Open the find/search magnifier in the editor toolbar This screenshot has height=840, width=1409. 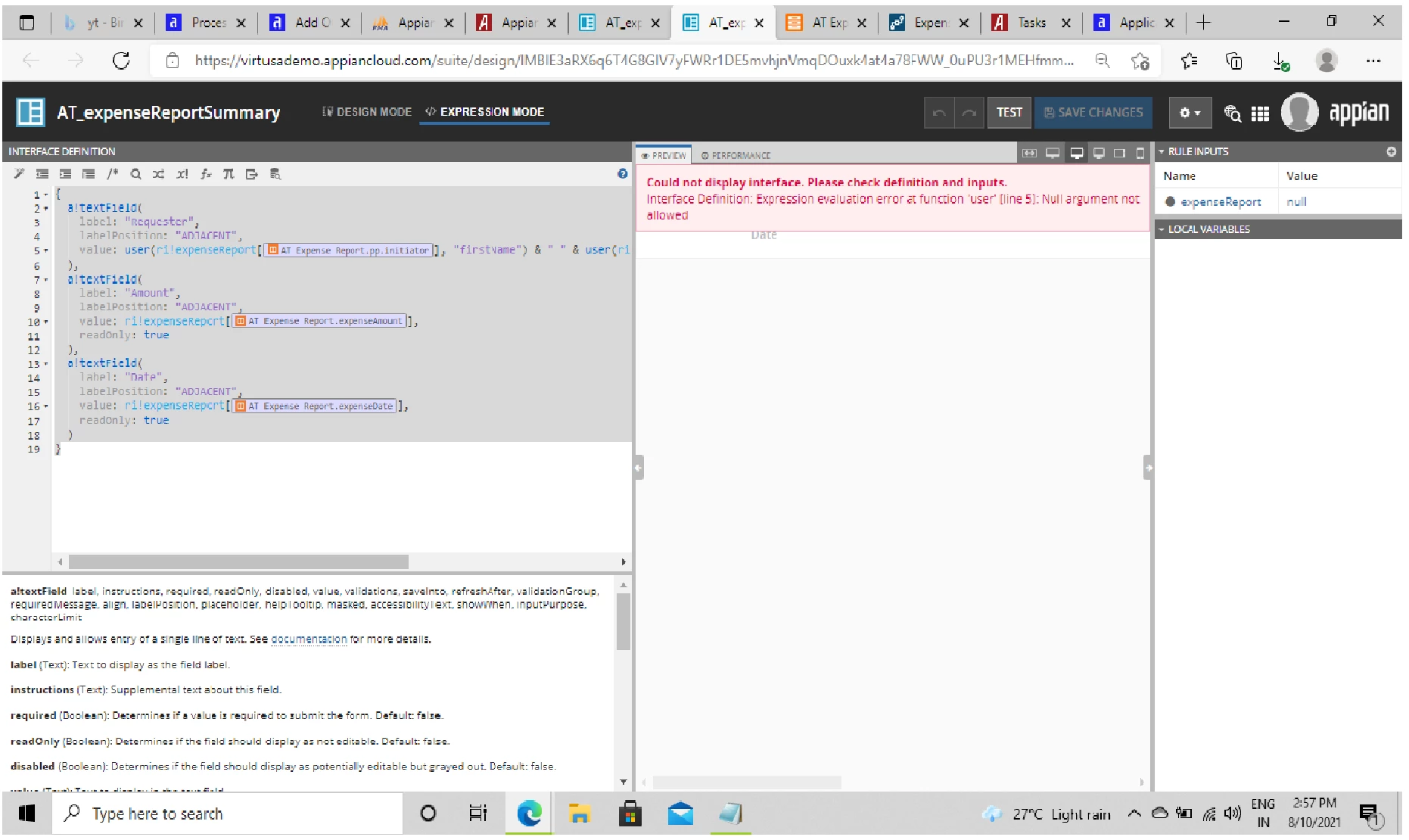tap(135, 174)
